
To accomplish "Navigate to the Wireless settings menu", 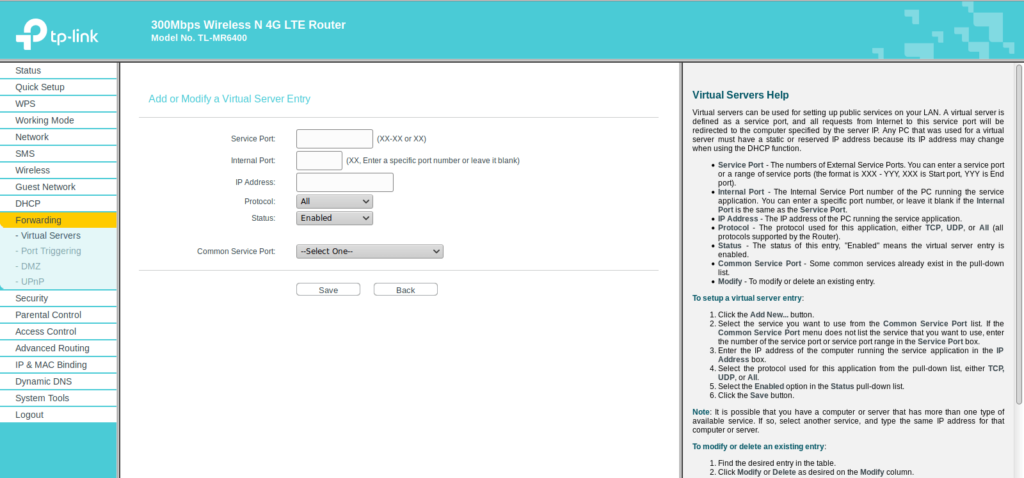I will (x=32, y=170).
